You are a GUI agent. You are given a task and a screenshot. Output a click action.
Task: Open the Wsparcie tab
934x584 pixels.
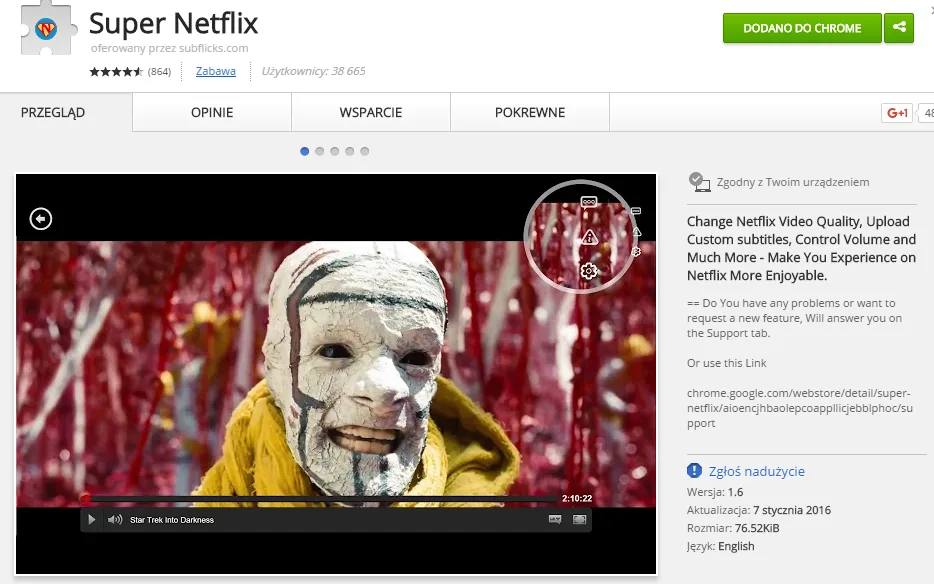tap(371, 112)
